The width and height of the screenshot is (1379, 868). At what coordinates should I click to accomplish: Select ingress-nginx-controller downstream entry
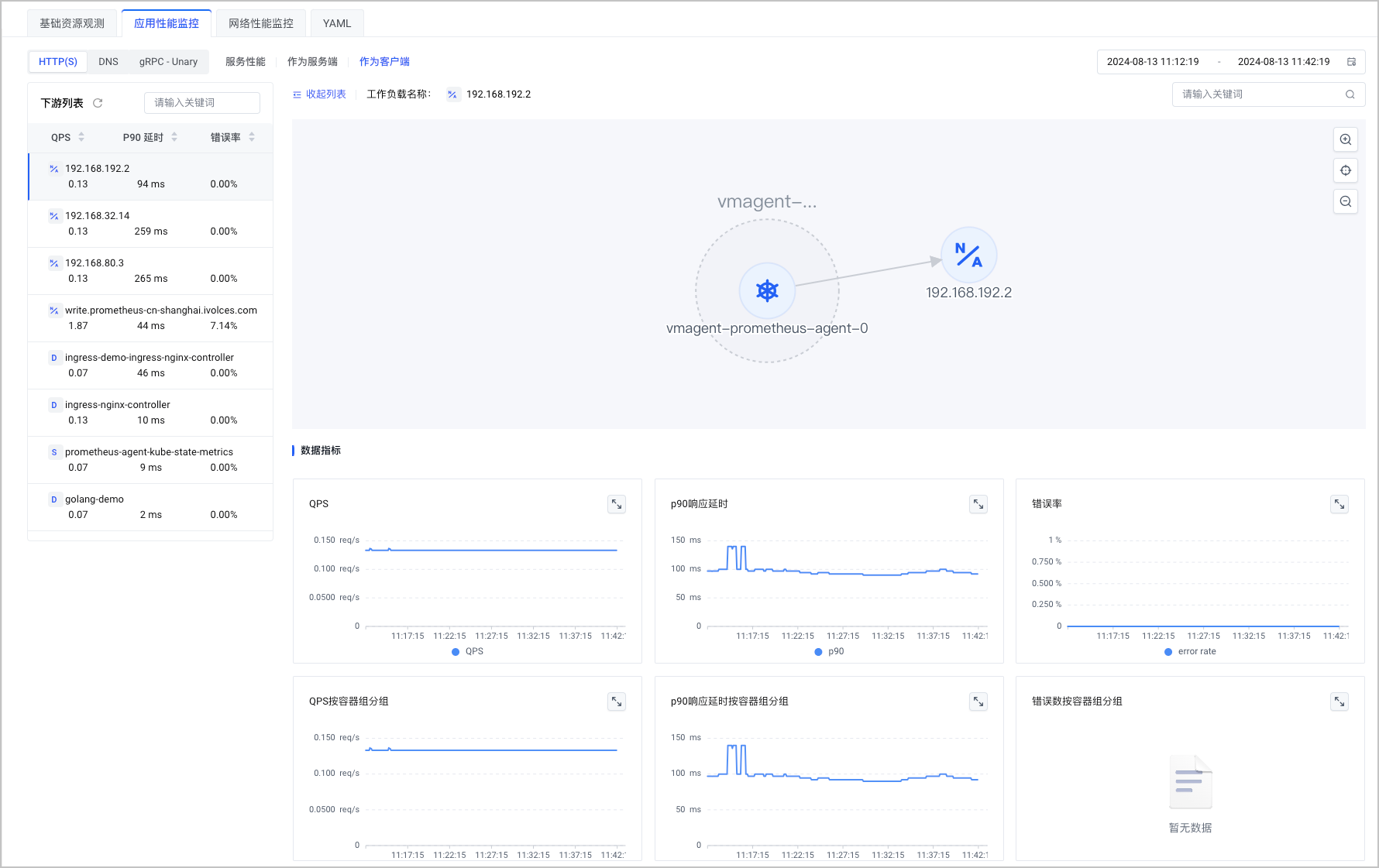pos(150,413)
